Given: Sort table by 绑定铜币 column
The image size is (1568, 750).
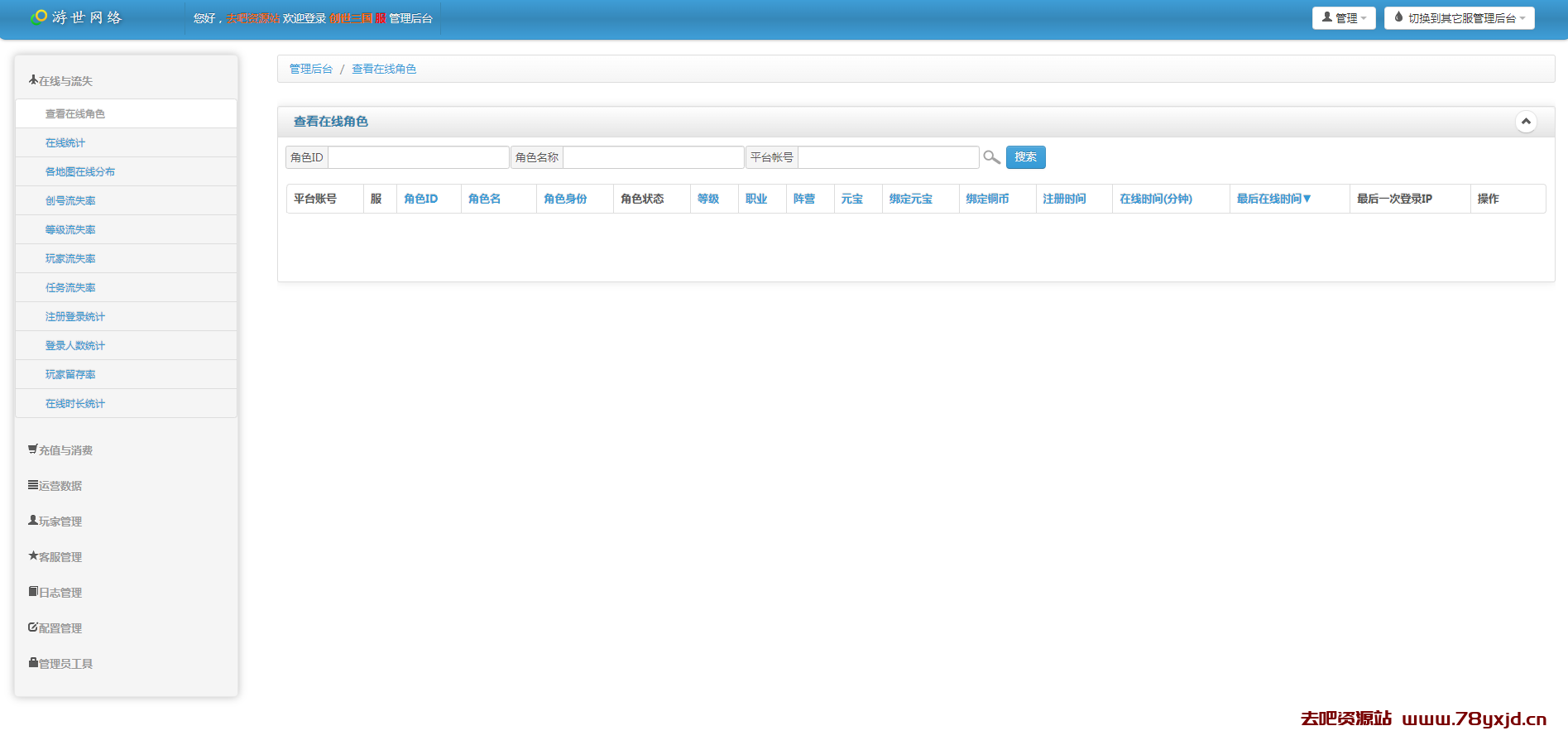Looking at the screenshot, I should coord(987,199).
